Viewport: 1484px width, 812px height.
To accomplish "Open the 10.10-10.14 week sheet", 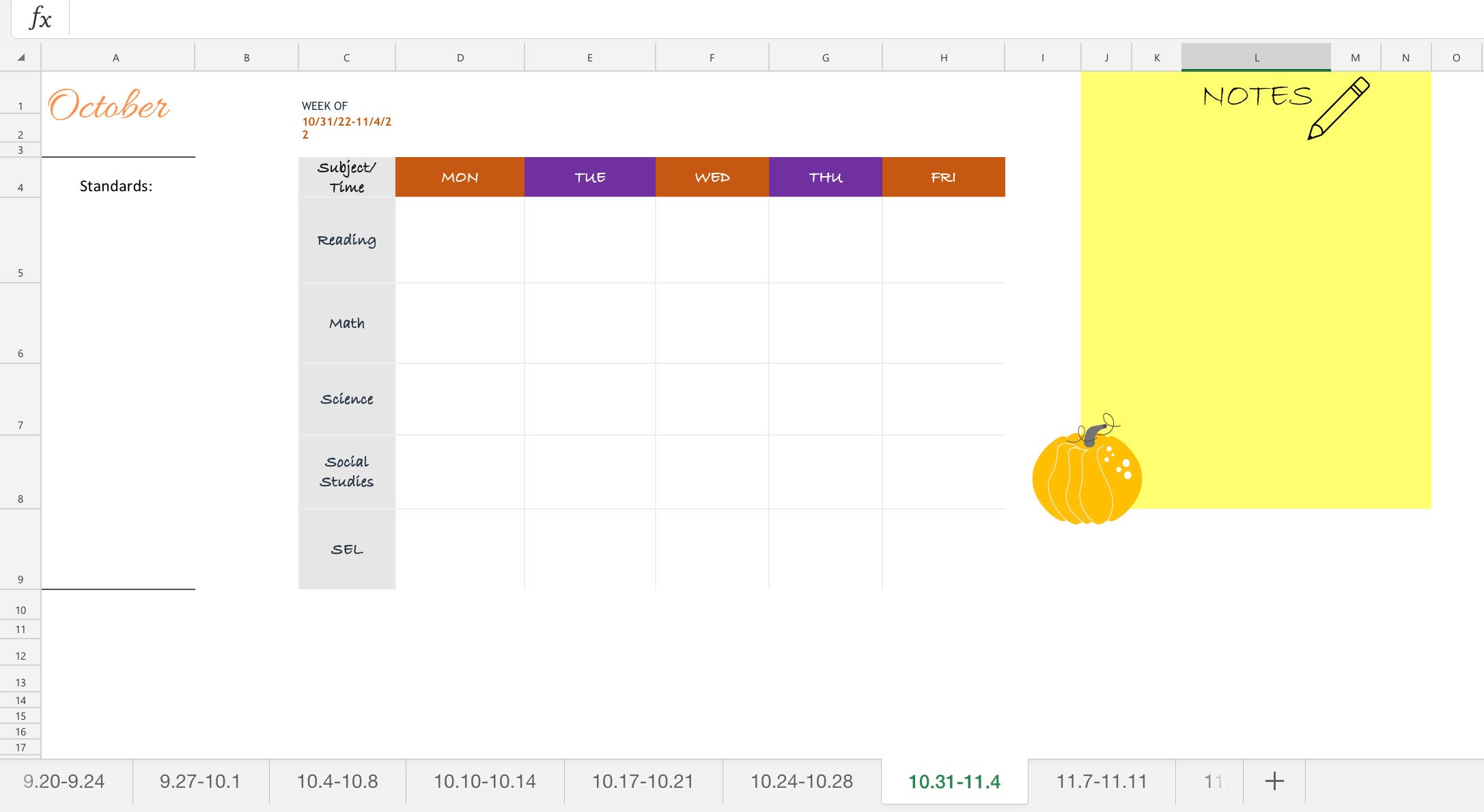I will coord(485,781).
